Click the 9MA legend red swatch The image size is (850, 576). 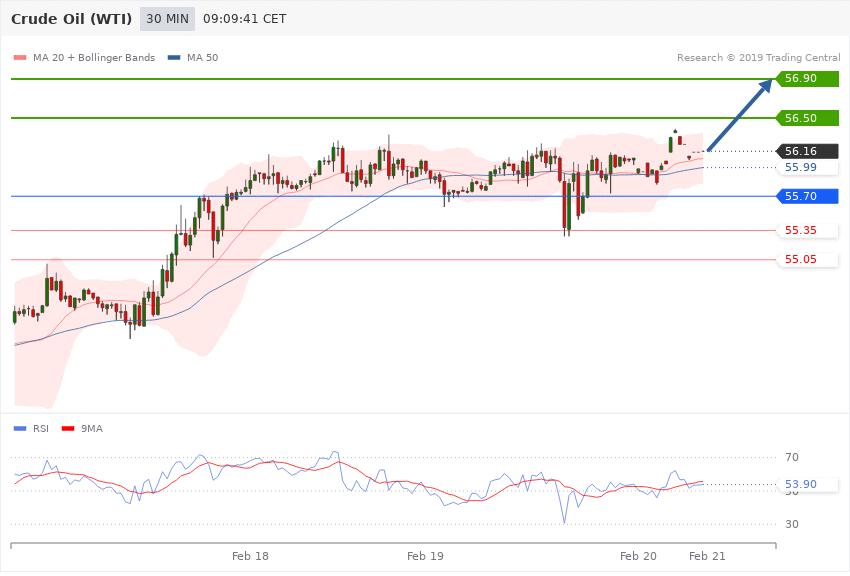(x=68, y=429)
